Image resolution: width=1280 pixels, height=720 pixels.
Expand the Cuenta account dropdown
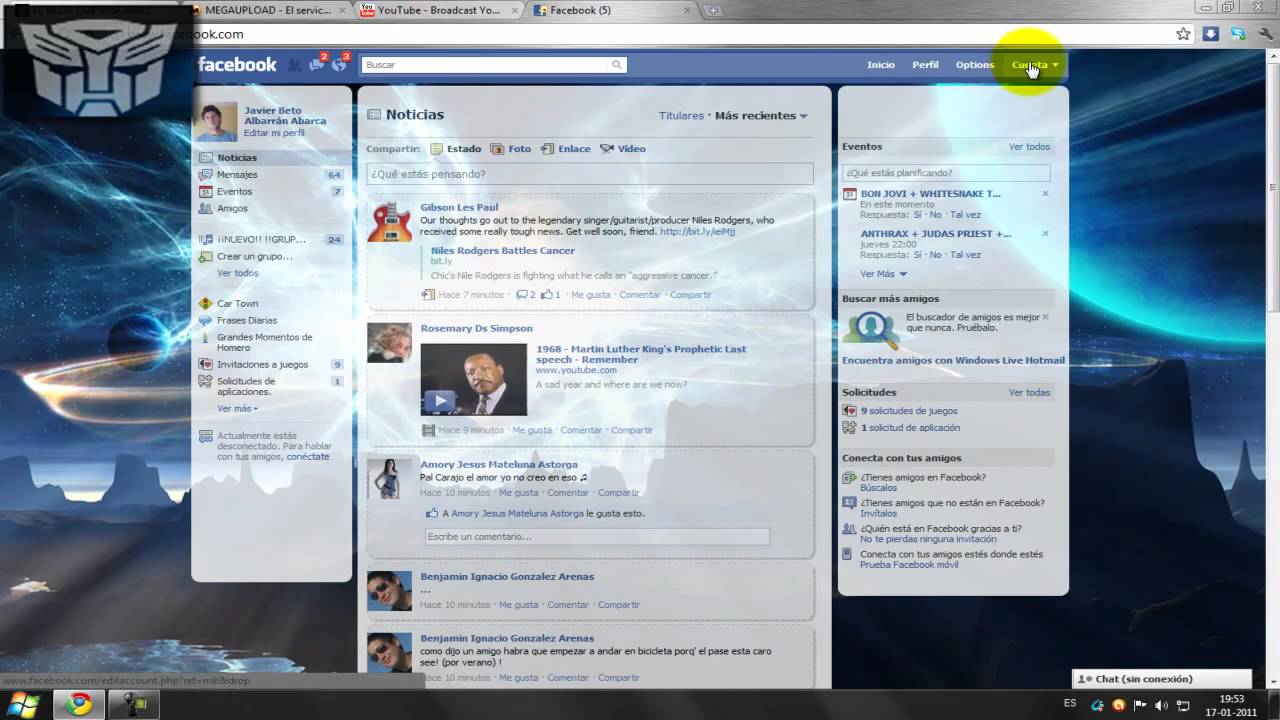[x=1035, y=65]
